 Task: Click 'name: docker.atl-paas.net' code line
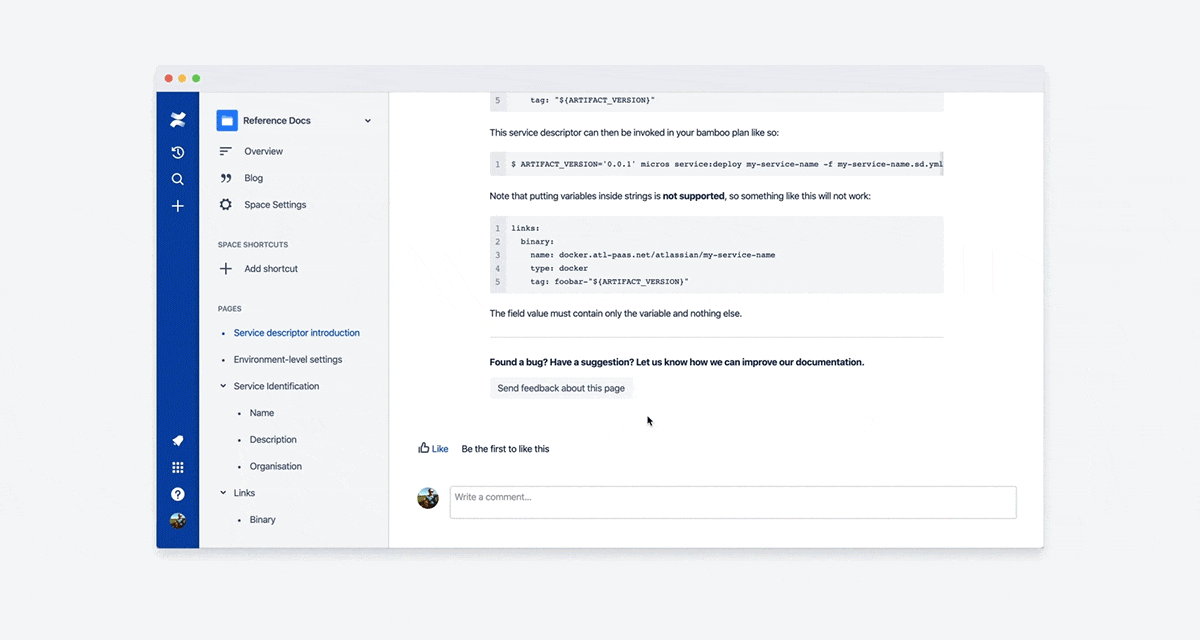pyautogui.click(x=653, y=255)
